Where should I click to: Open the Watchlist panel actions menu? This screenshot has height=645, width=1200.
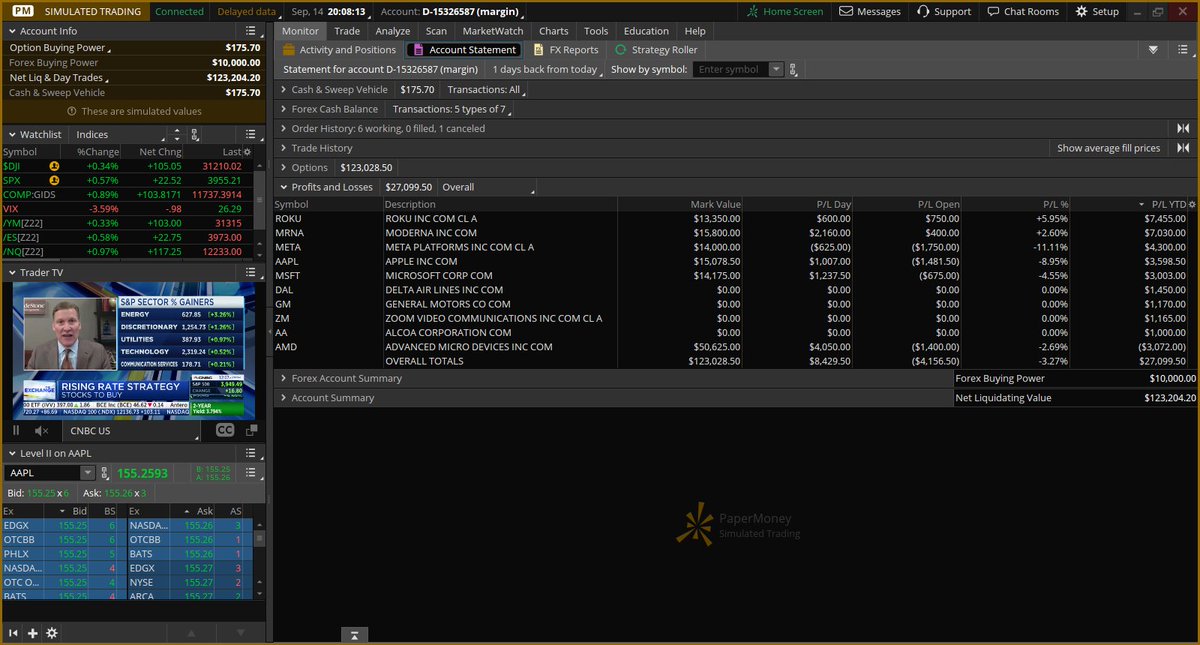click(x=249, y=134)
